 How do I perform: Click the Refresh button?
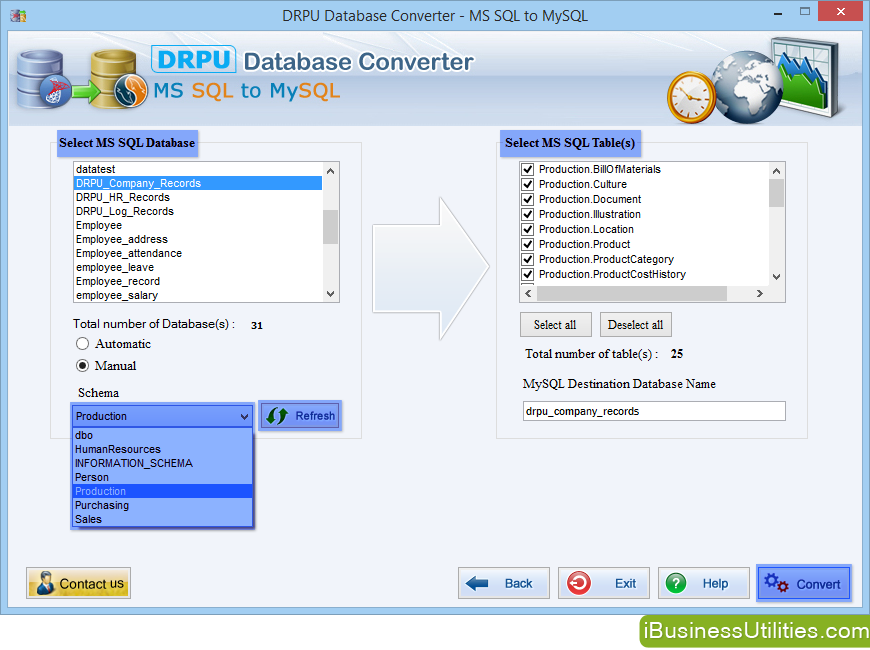coord(300,416)
